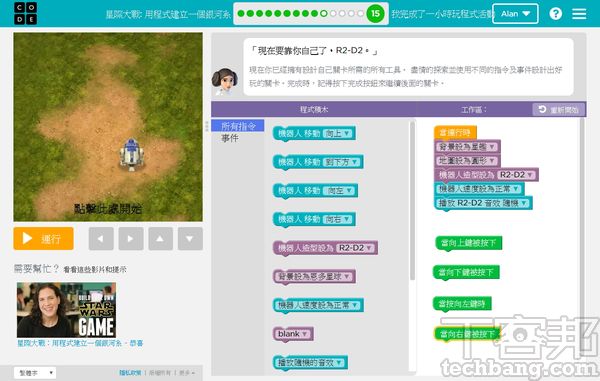Click the down arrow control button
Viewport: 600px width, 381px height.
pyautogui.click(x=190, y=239)
